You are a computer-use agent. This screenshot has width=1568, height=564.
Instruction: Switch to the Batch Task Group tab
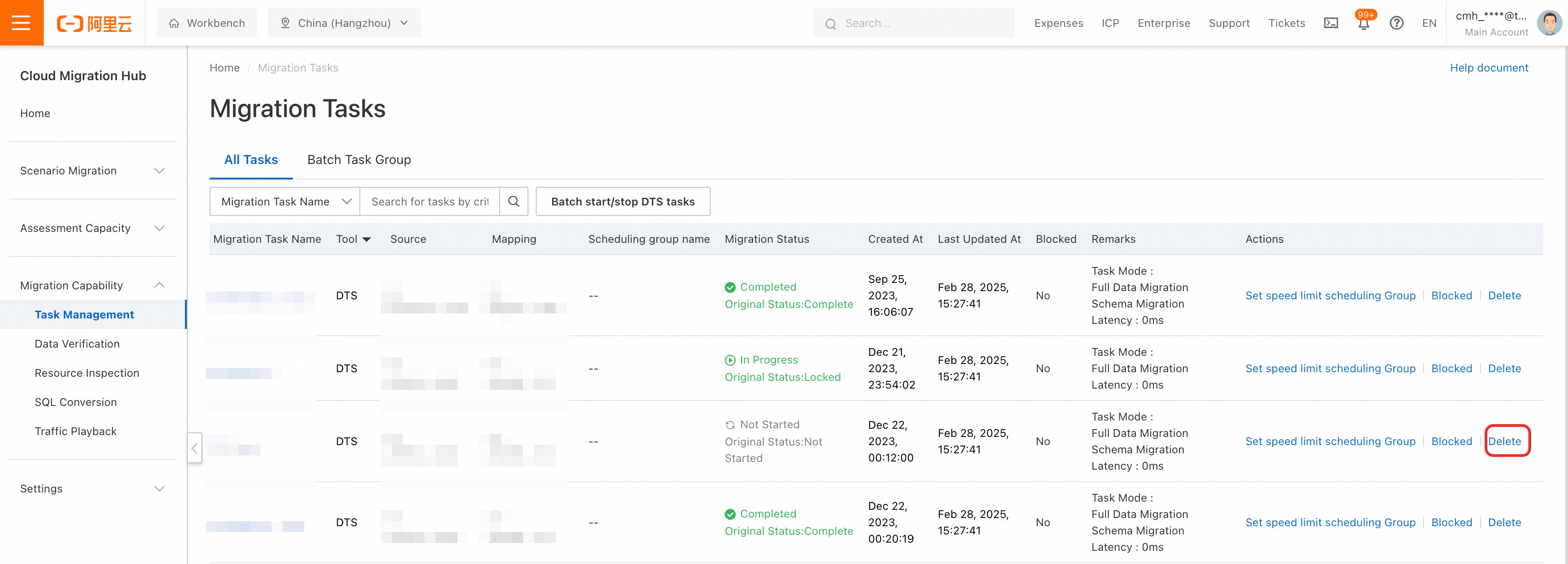click(359, 160)
